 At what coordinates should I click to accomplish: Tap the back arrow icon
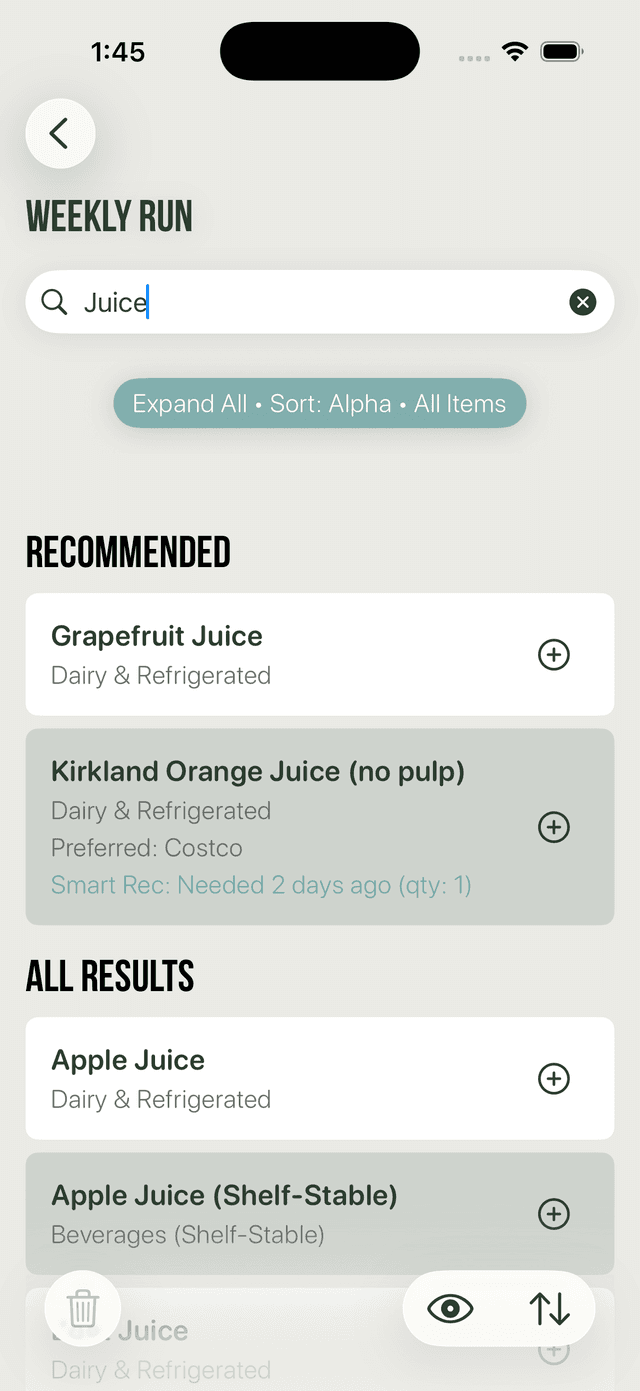click(60, 133)
